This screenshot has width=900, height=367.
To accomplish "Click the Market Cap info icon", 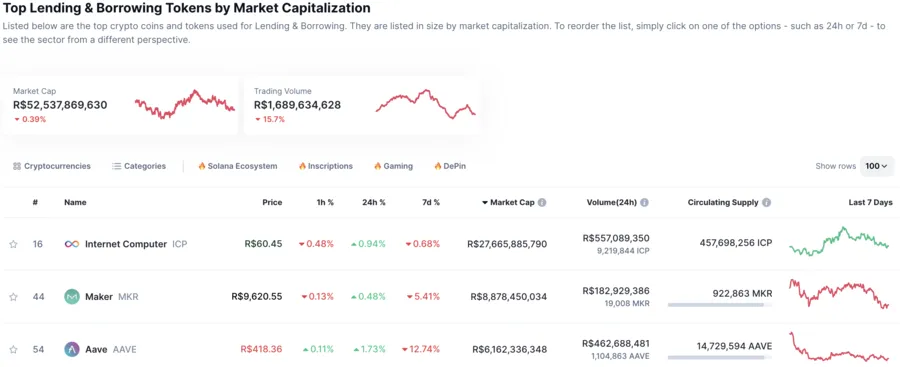I will point(542,203).
